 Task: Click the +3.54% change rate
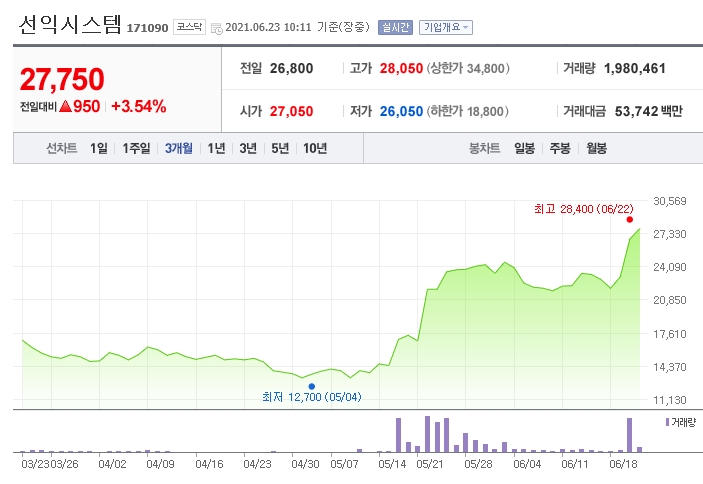[x=139, y=106]
